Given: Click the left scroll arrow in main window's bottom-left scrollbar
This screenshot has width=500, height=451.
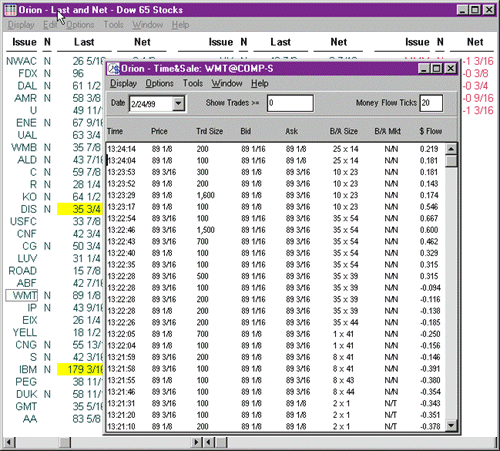Looking at the screenshot, I should (x=9, y=442).
